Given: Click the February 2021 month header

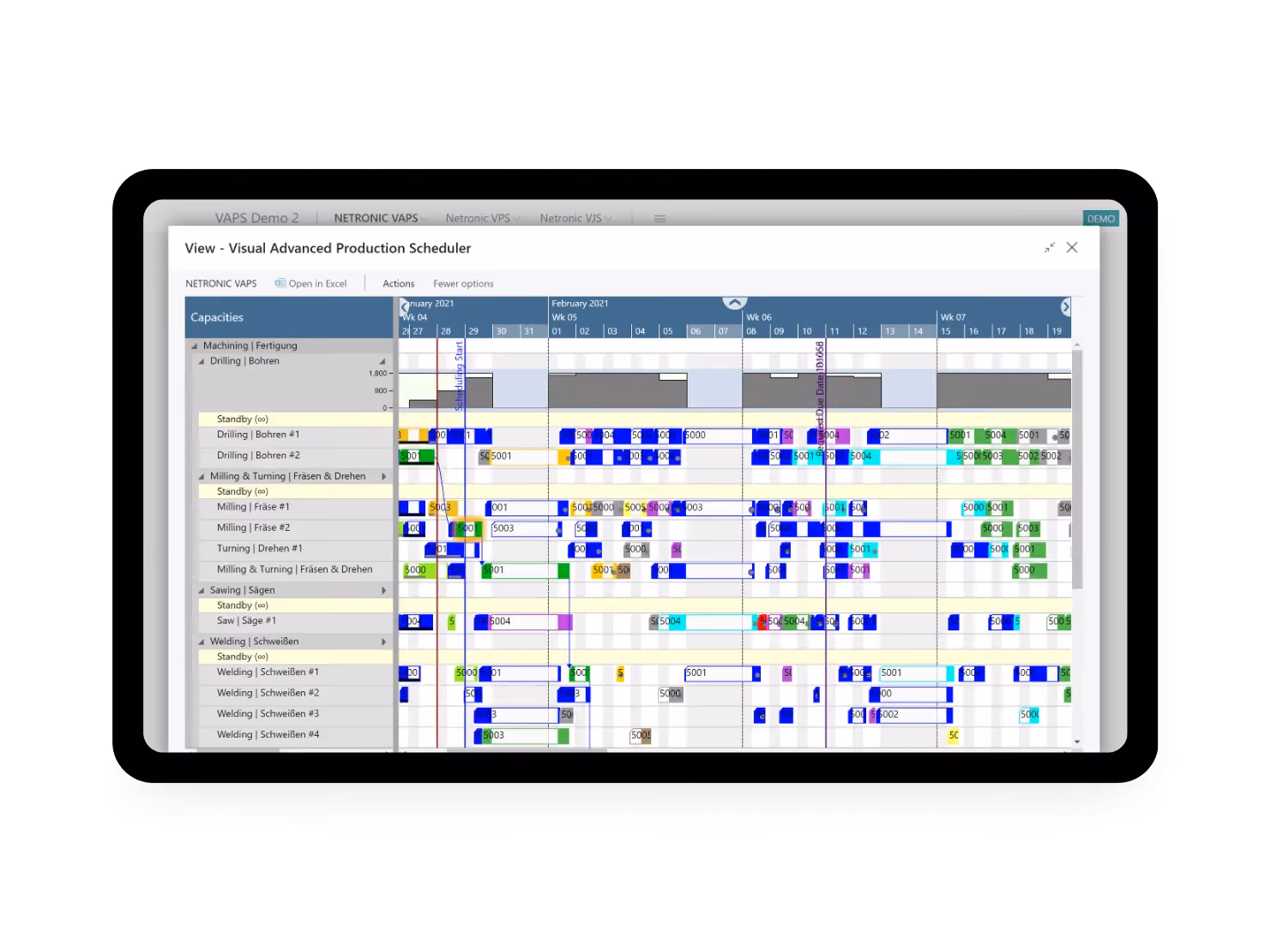Looking at the screenshot, I should [x=580, y=304].
